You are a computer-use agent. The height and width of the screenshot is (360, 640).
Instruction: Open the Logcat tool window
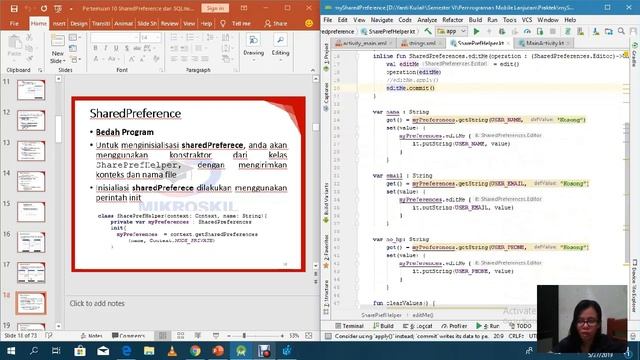pos(418,326)
